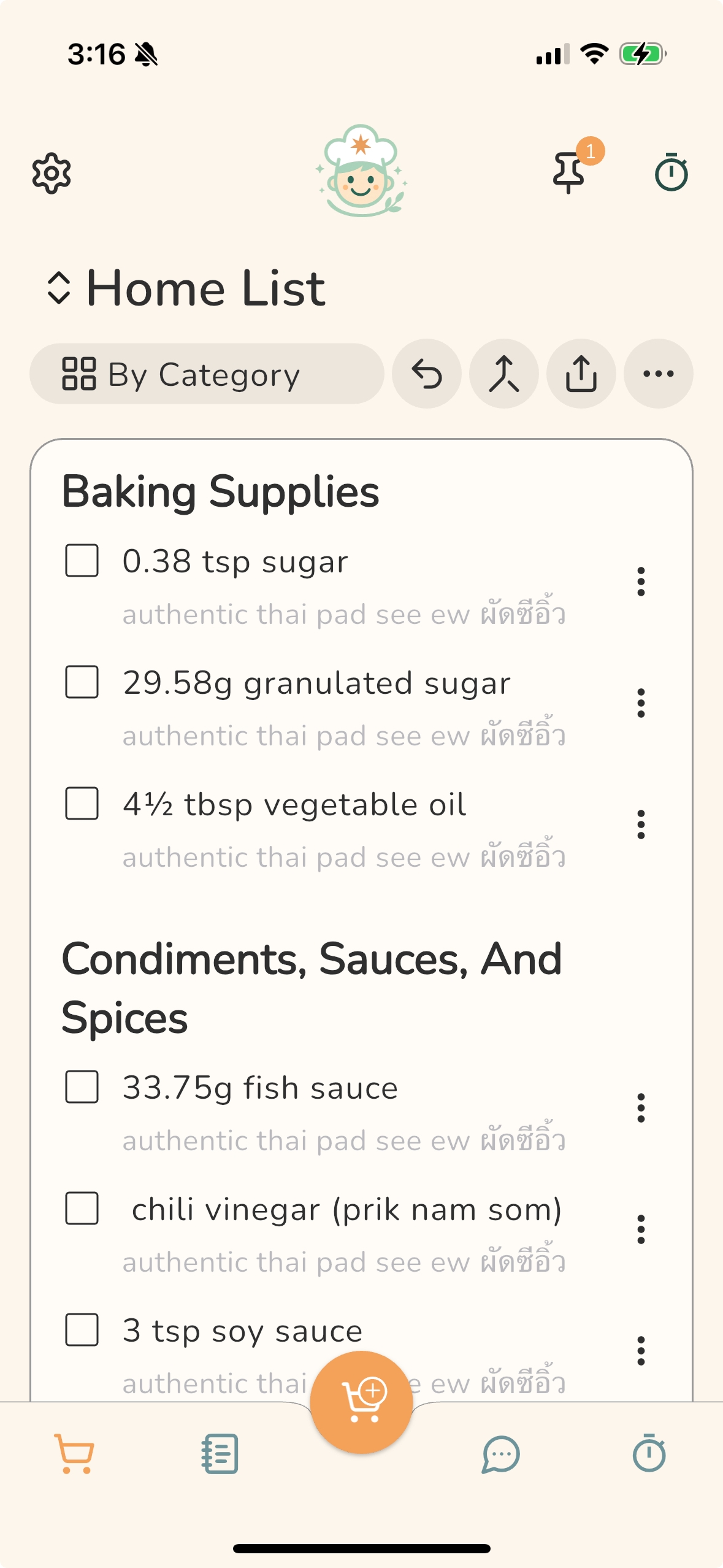Open the chat assistant tab

[501, 1453]
